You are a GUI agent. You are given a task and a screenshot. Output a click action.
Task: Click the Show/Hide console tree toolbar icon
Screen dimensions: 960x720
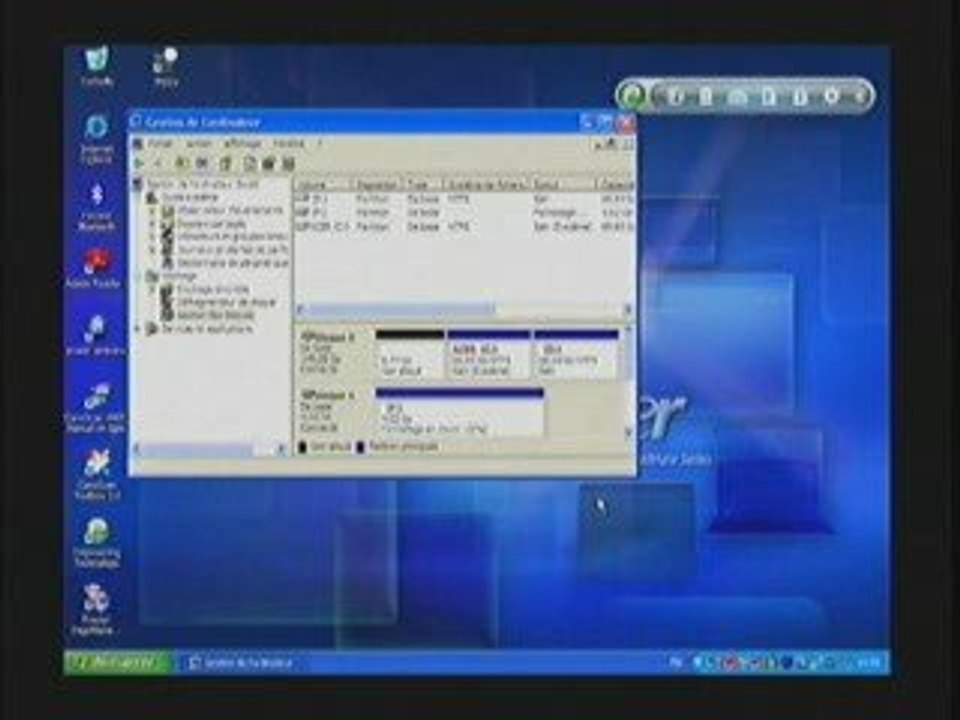pyautogui.click(x=202, y=163)
